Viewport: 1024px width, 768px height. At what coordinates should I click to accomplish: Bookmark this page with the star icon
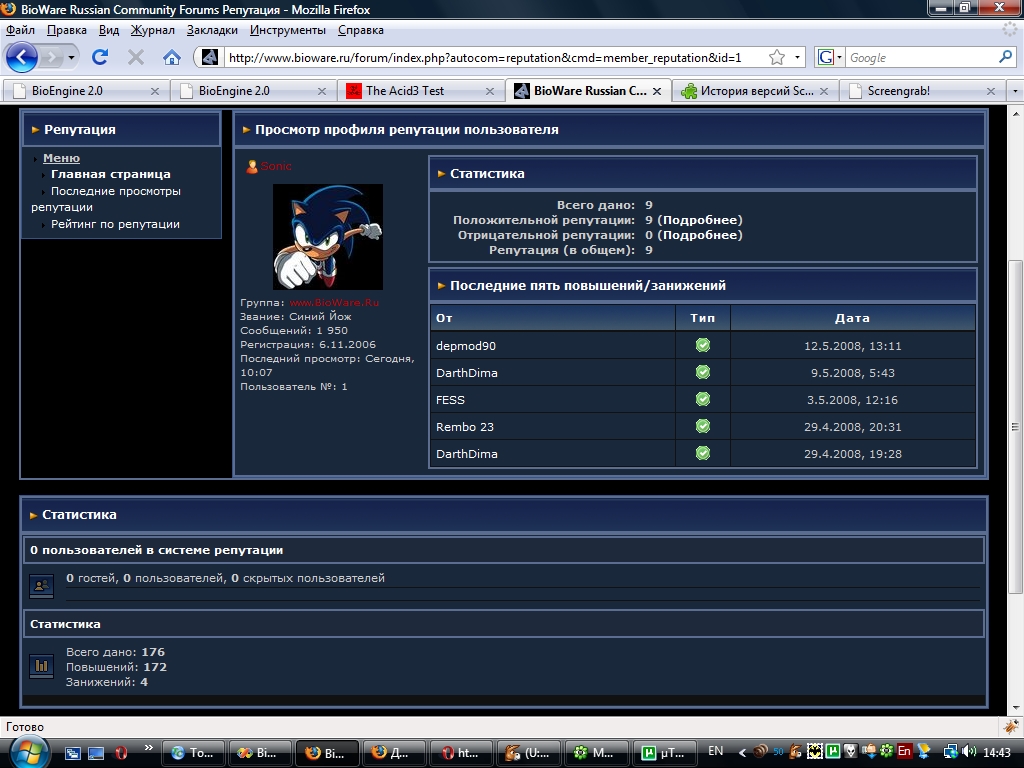776,57
